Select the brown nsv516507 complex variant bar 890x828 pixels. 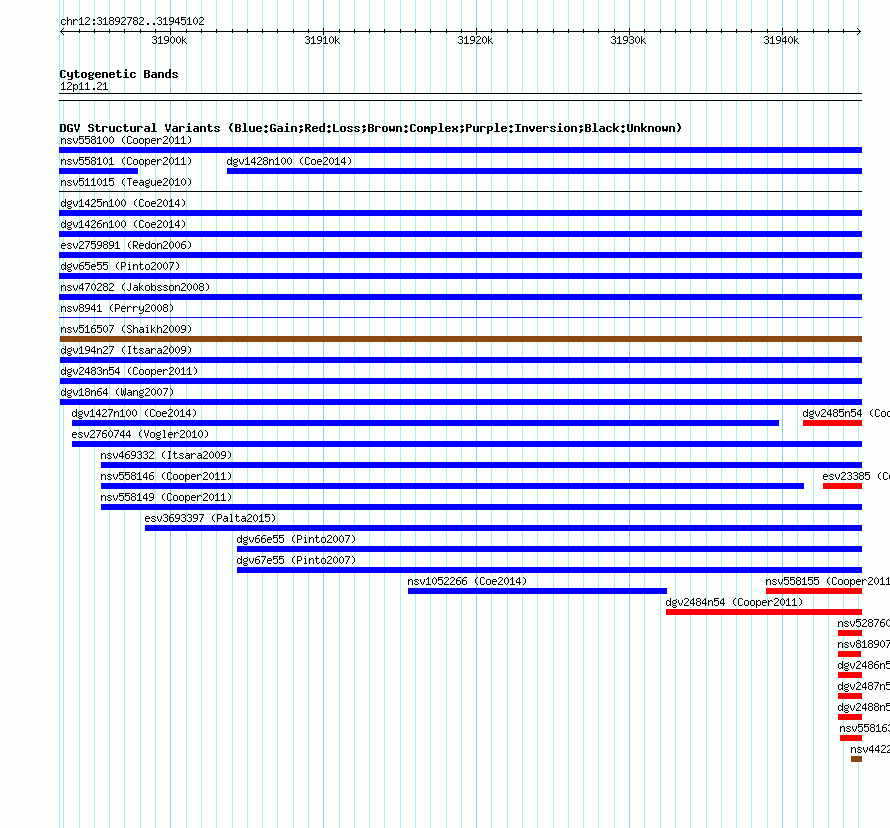click(461, 339)
